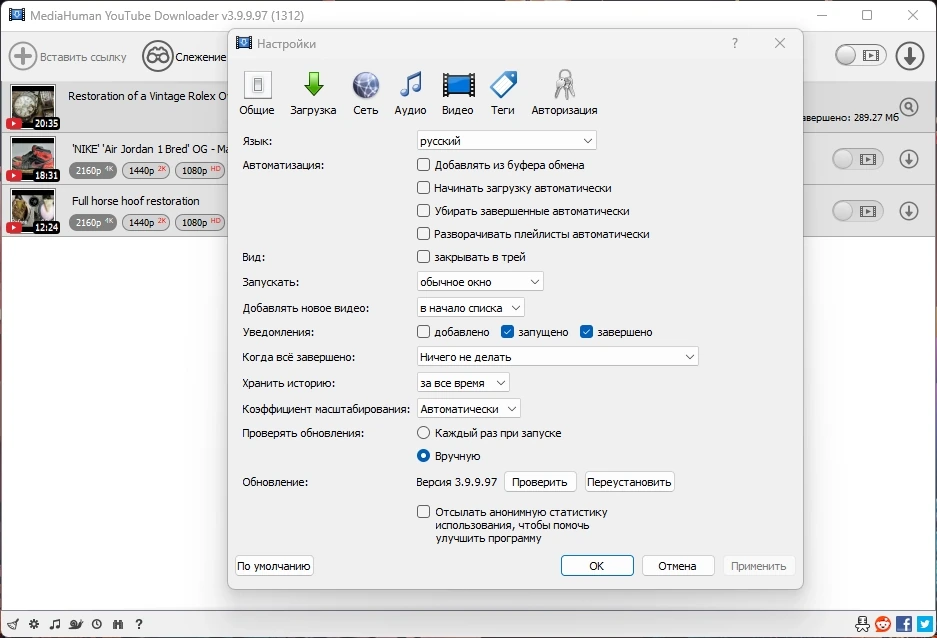The height and width of the screenshot is (638, 937).
Task: Click the music note icon in status bar
Action: (x=55, y=624)
